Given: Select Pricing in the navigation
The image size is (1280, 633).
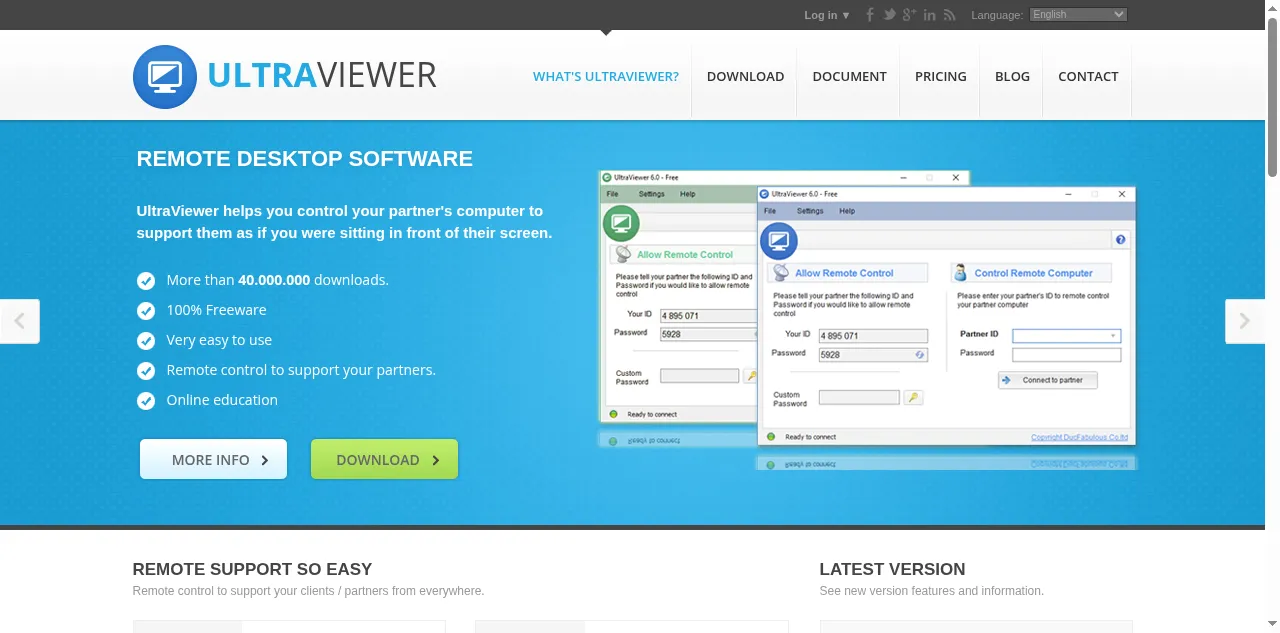Looking at the screenshot, I should point(941,76).
